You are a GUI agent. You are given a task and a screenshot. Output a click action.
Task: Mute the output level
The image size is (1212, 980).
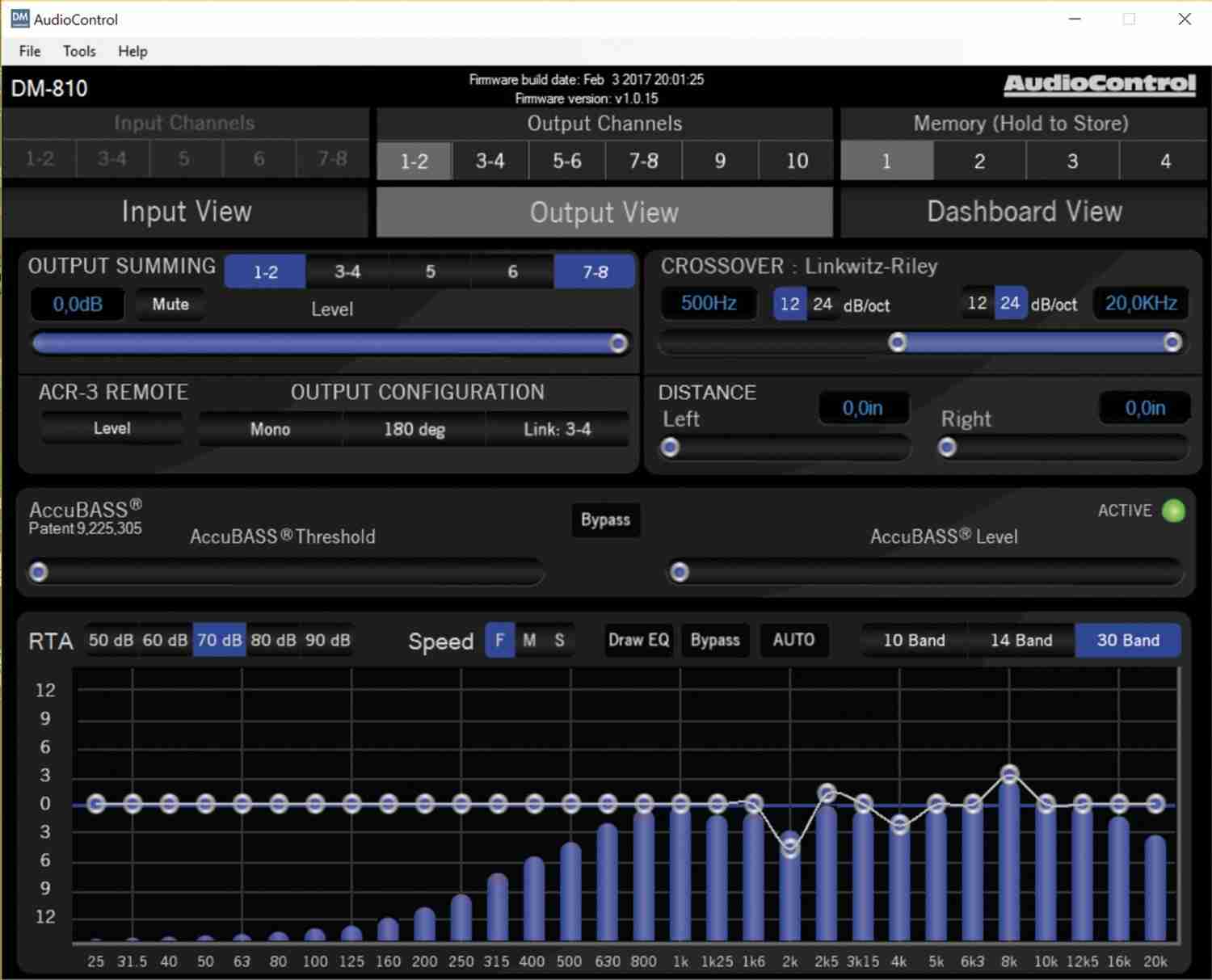170,305
